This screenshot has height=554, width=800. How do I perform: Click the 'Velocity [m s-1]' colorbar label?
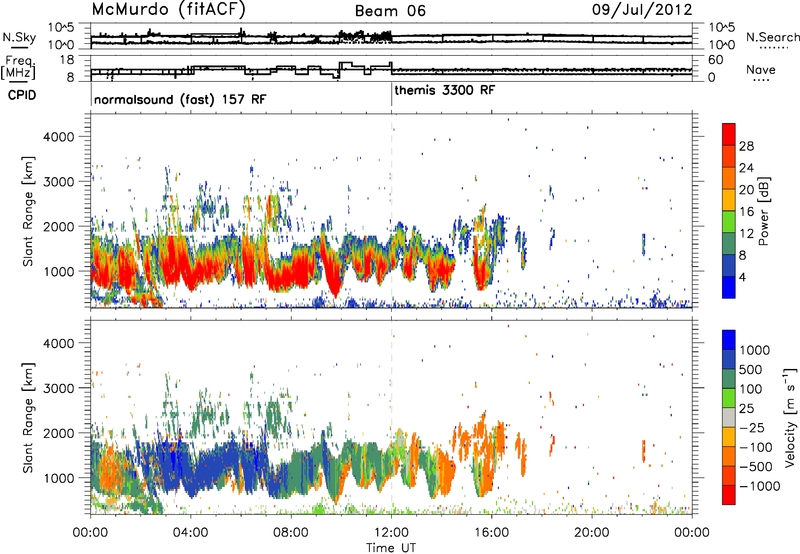pos(790,417)
